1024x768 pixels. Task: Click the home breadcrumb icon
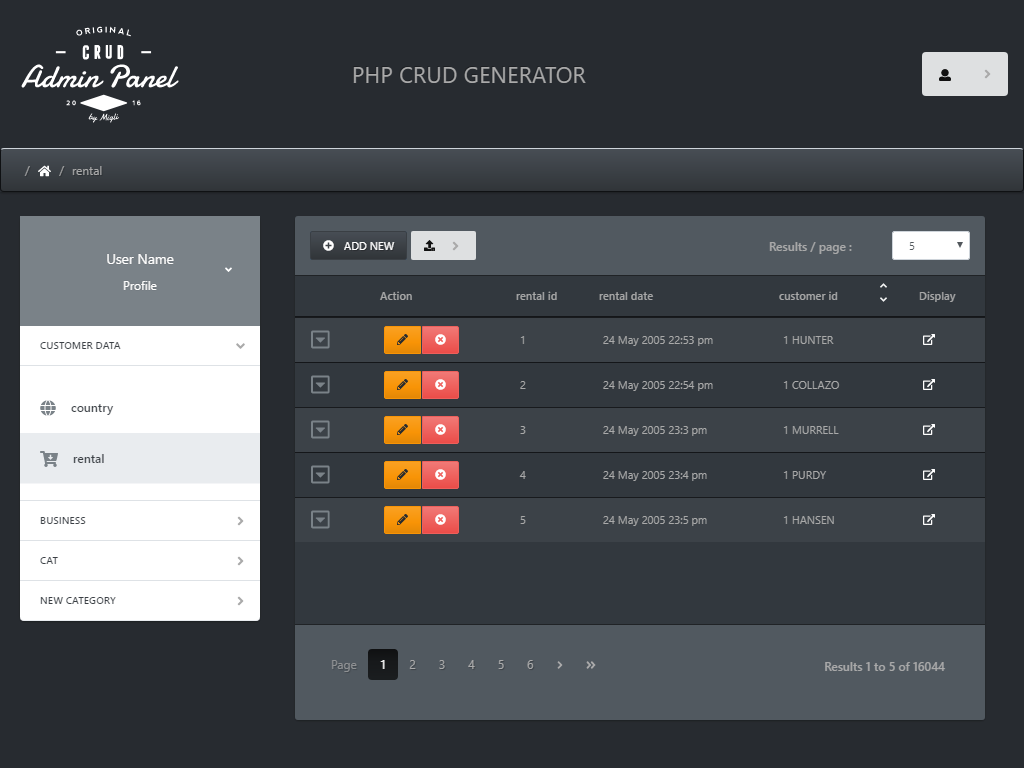click(x=44, y=170)
